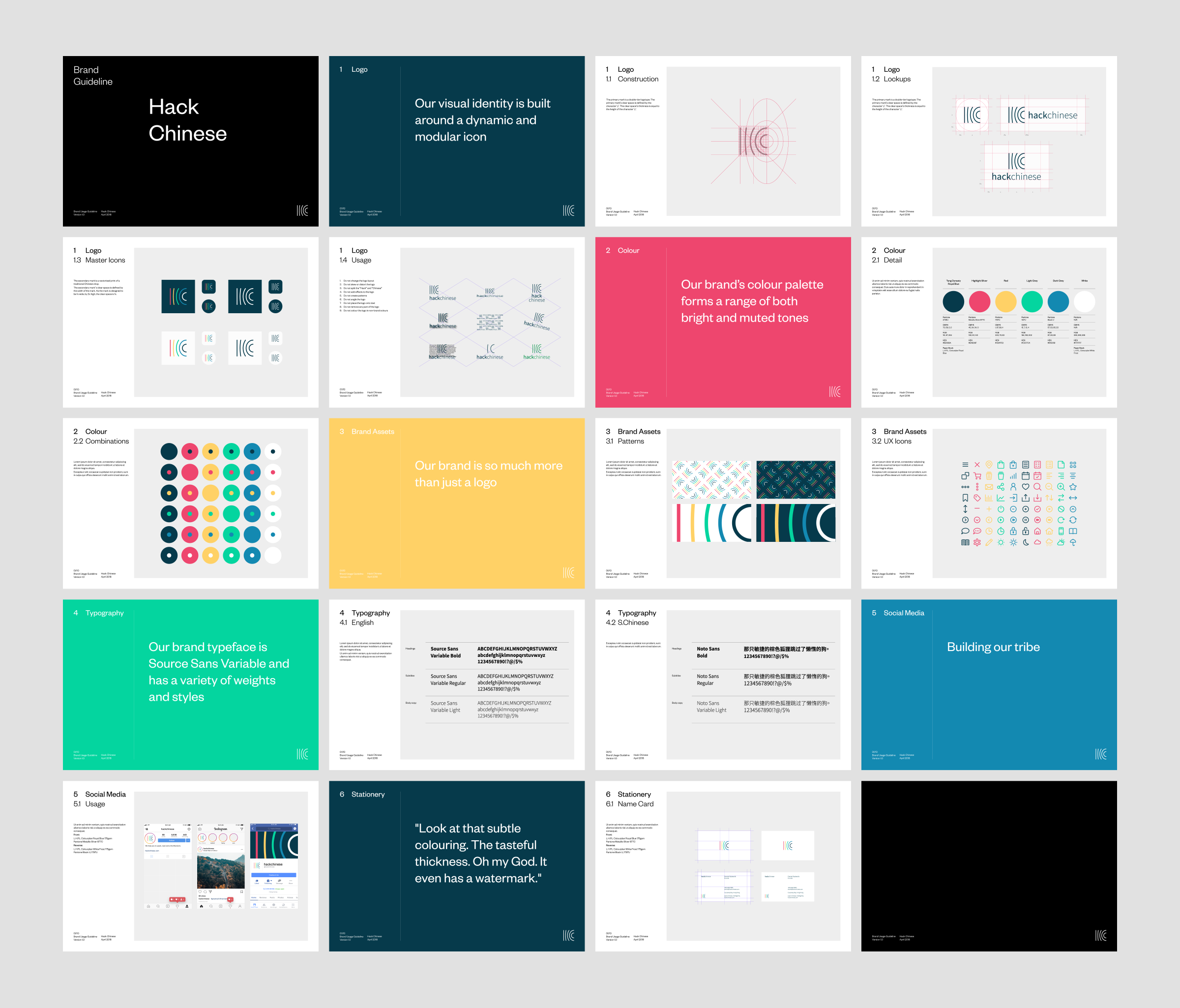Screen dimensions: 1180x1008
Task: Pick the White colour circle in Colour Detail
Action: (x=1084, y=301)
